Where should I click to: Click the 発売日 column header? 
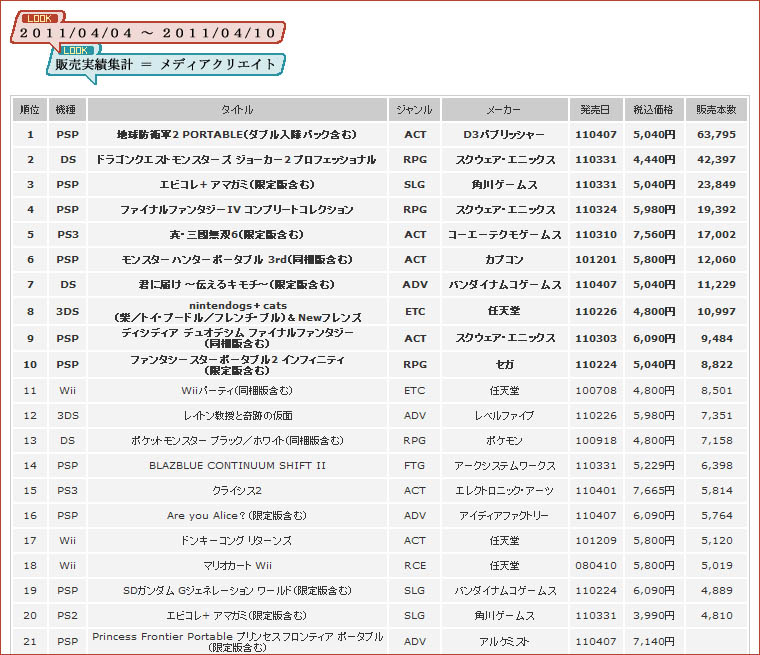click(x=596, y=110)
